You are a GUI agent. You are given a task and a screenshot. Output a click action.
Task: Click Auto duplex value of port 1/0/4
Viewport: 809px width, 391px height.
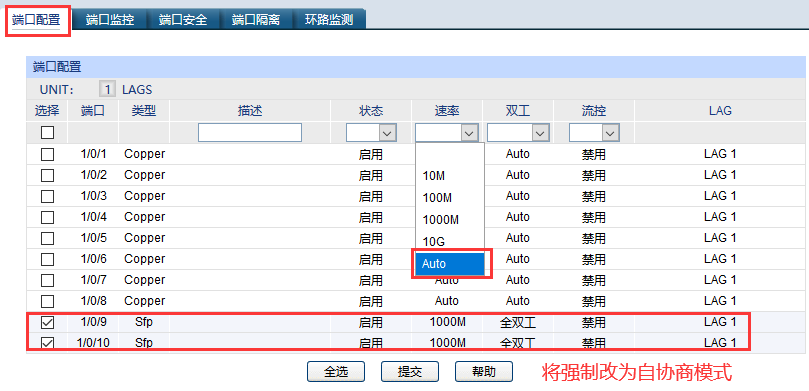click(518, 217)
